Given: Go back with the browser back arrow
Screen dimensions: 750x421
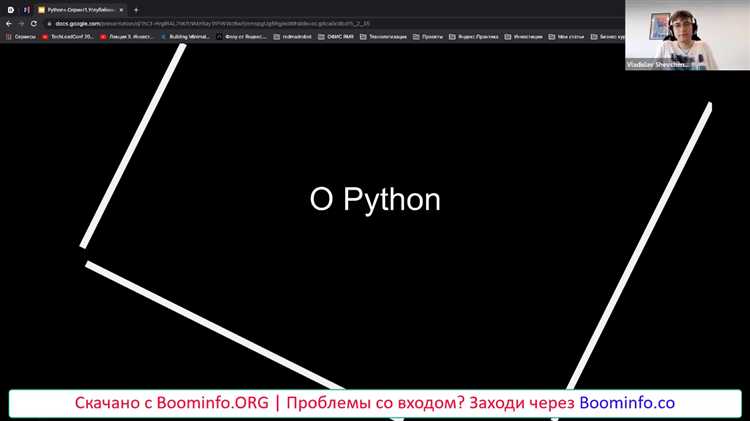Looking at the screenshot, I should 9,23.
